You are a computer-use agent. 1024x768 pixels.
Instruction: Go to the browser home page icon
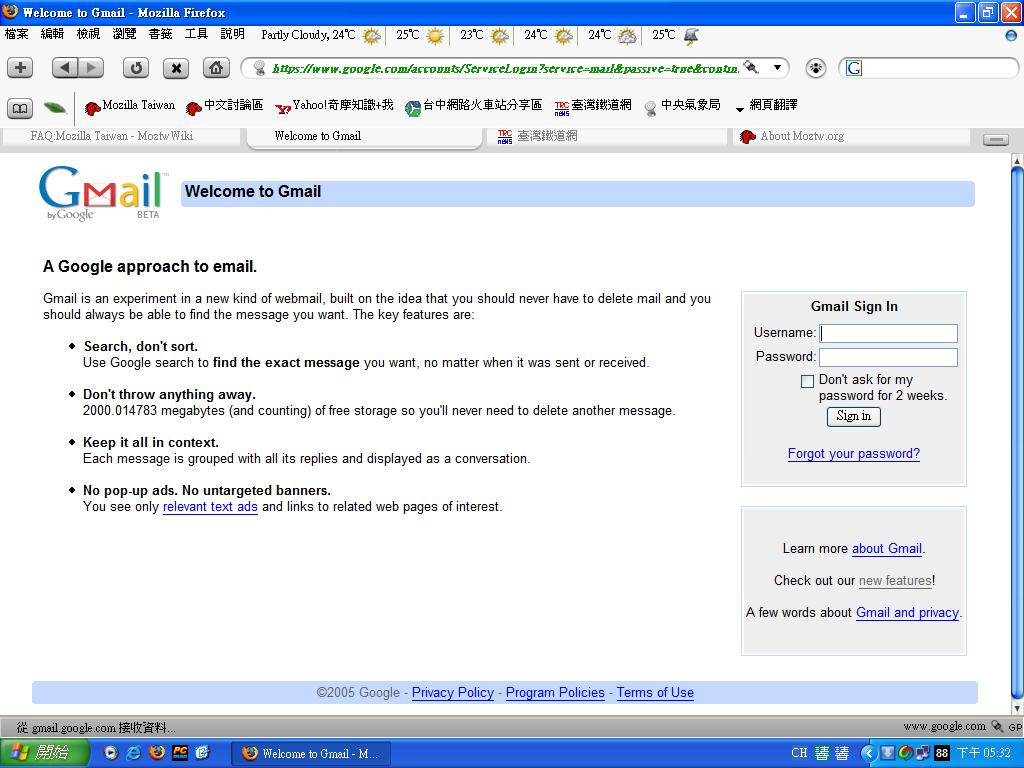pyautogui.click(x=216, y=68)
